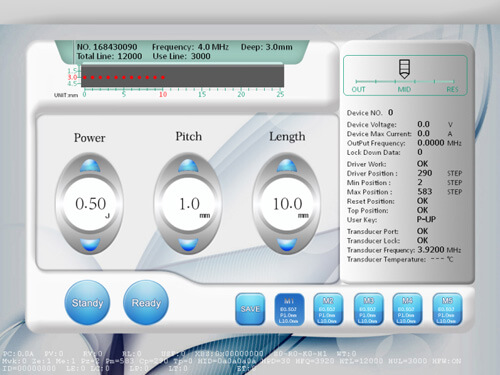Viewport: 500px width, 375px height.
Task: Click the Standy round button
Action: click(x=87, y=303)
